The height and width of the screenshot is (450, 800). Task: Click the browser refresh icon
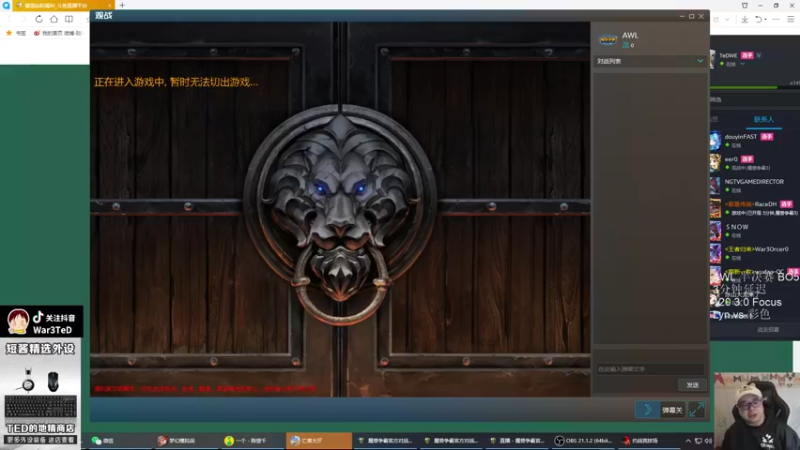coord(39,19)
